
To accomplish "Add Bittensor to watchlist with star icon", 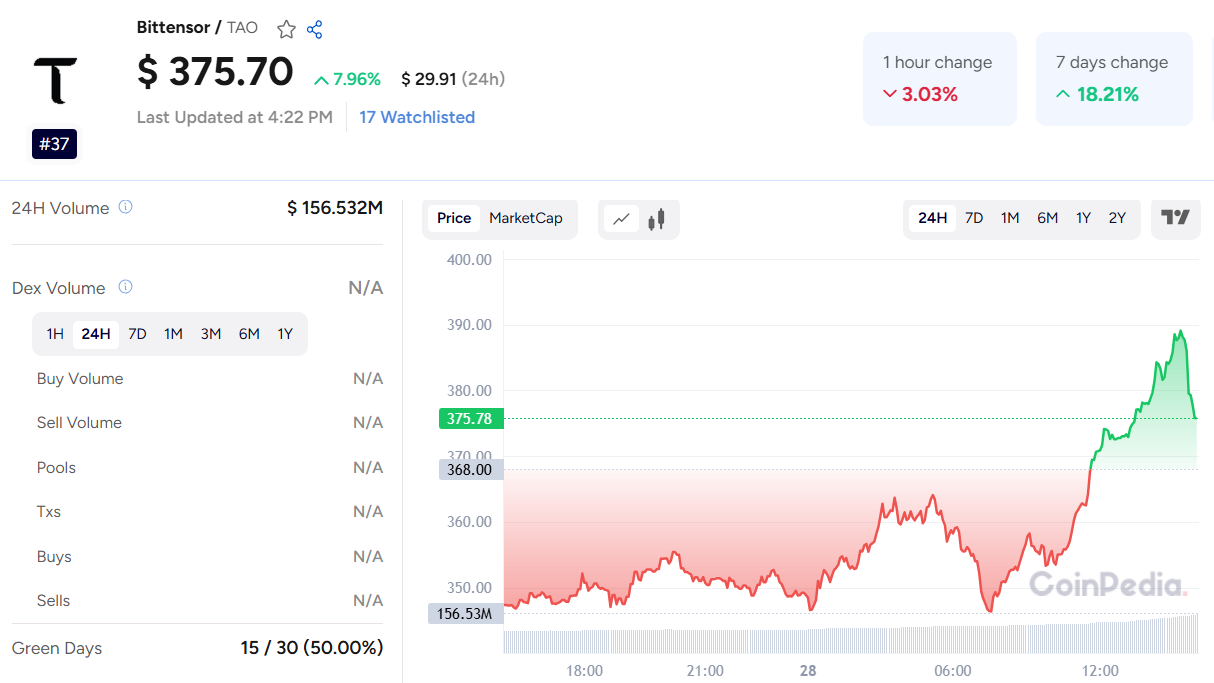I will [x=286, y=29].
